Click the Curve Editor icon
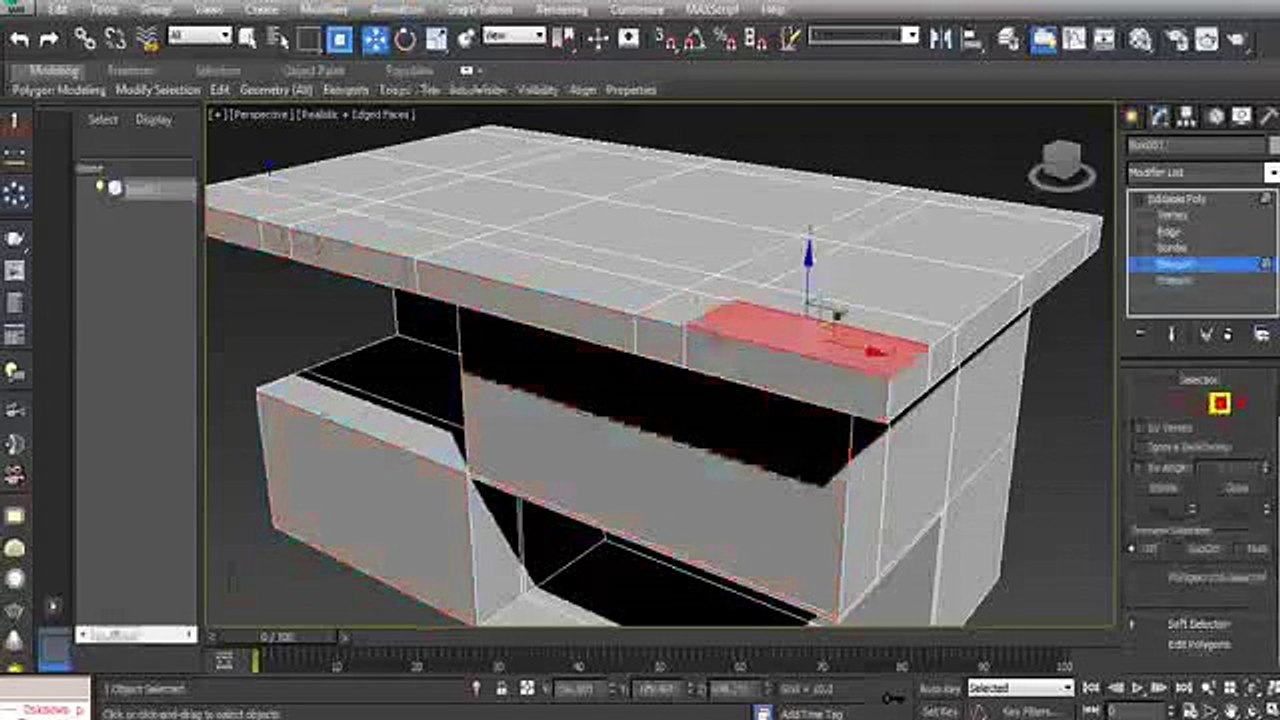 [x=1074, y=39]
